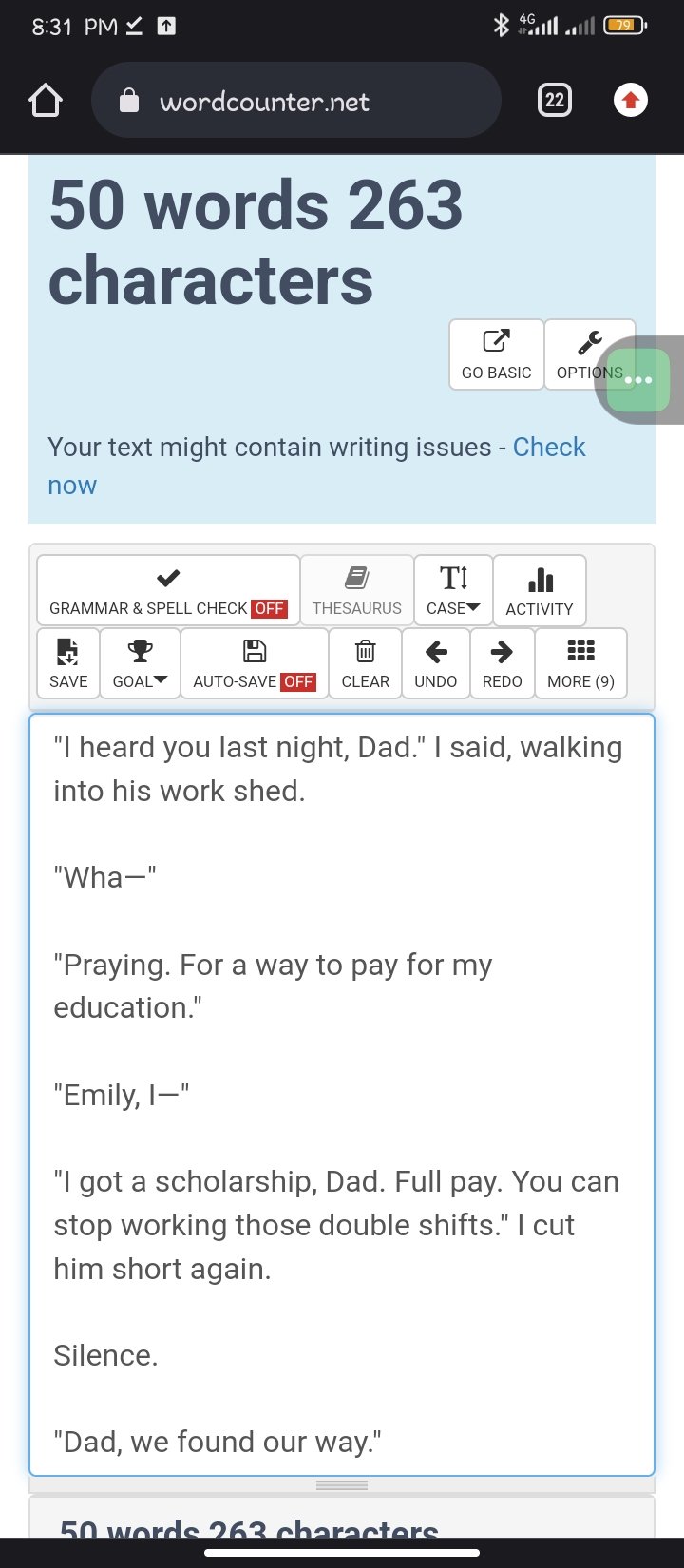Viewport: 684px width, 1568px height.
Task: Expand the Case dropdown
Action: (453, 590)
